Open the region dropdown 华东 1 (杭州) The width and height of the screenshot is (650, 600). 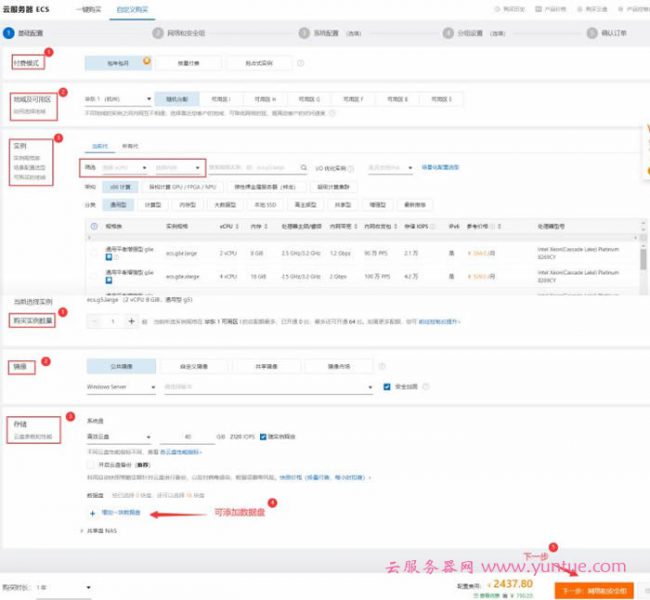(x=118, y=99)
